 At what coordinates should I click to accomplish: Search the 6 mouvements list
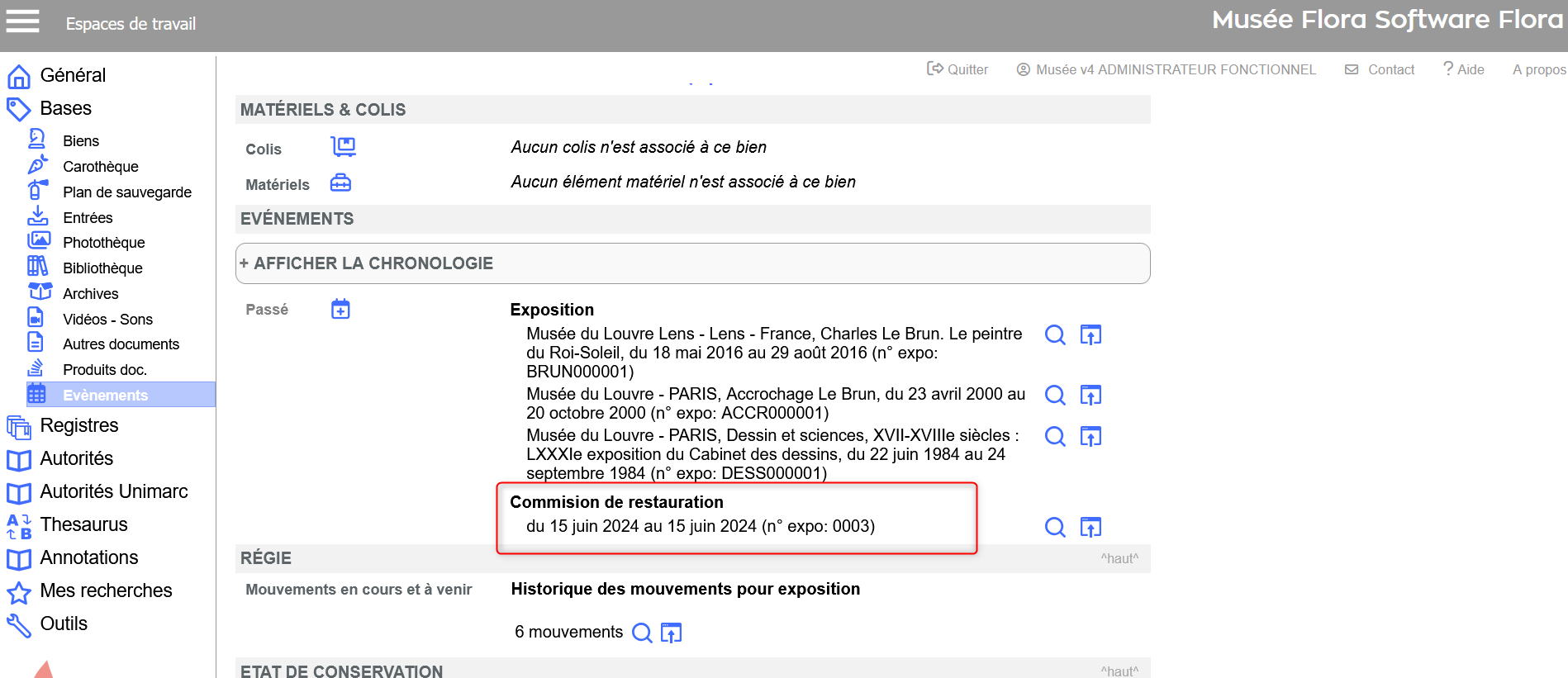(642, 633)
